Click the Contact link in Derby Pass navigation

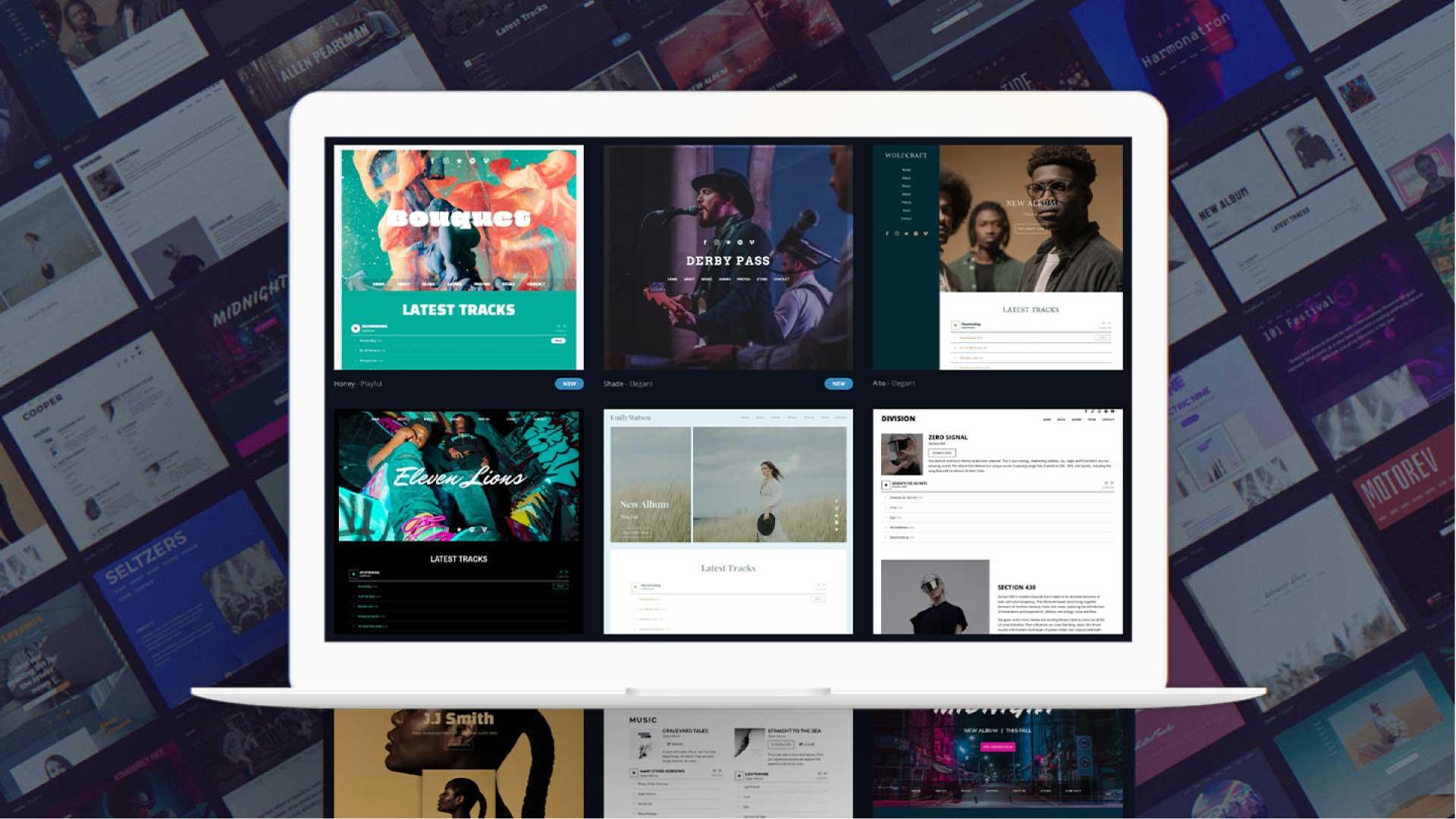click(x=782, y=279)
